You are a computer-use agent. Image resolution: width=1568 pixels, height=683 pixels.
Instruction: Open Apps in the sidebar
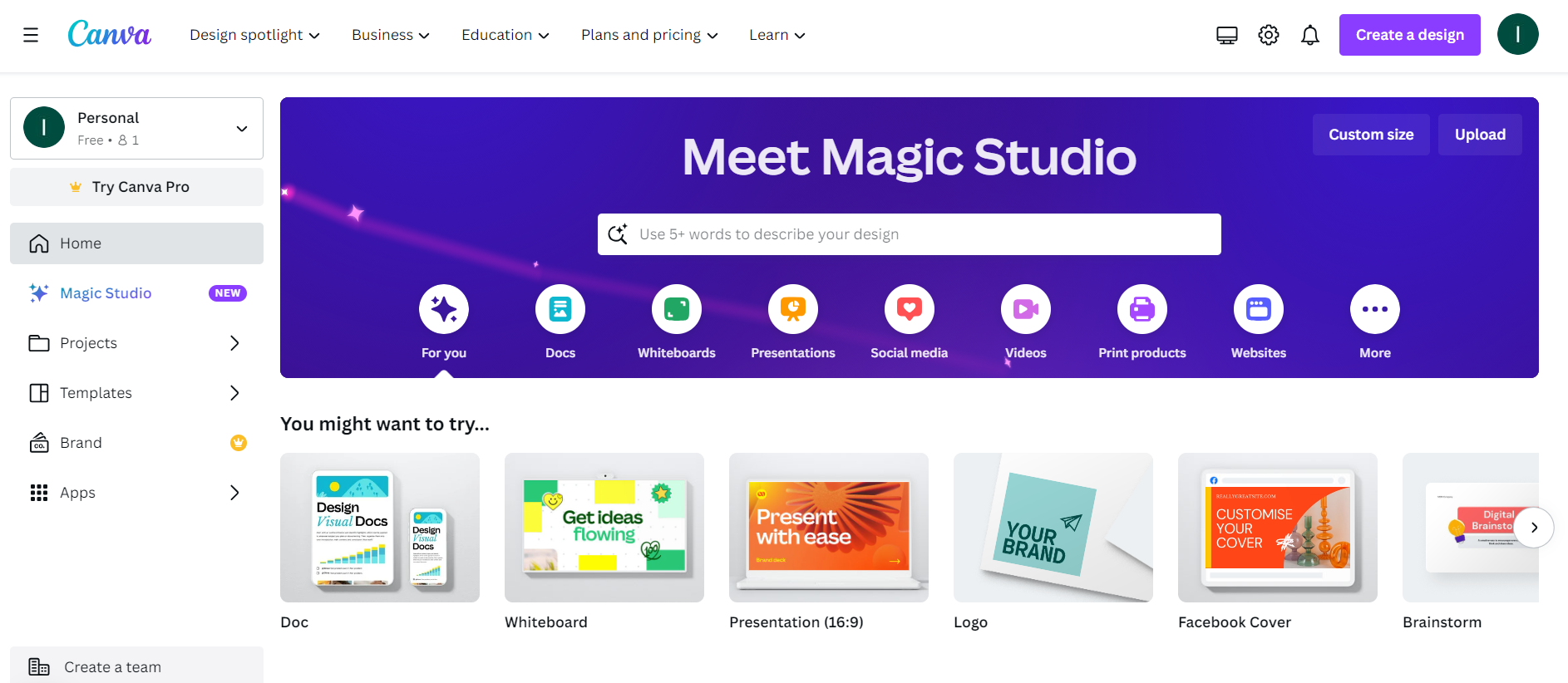coord(136,493)
